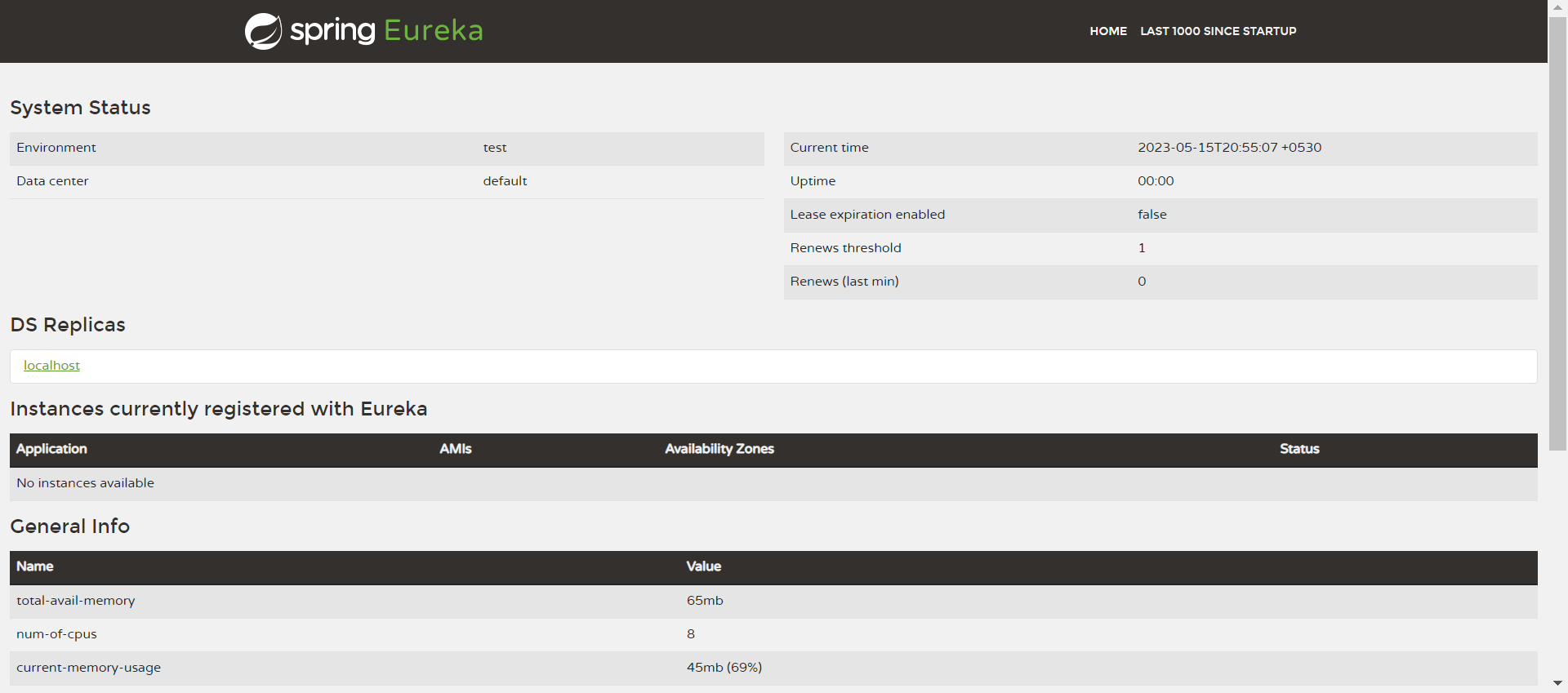The width and height of the screenshot is (1568, 693).
Task: Click the Spring leaf logo icon
Action: pos(263,31)
